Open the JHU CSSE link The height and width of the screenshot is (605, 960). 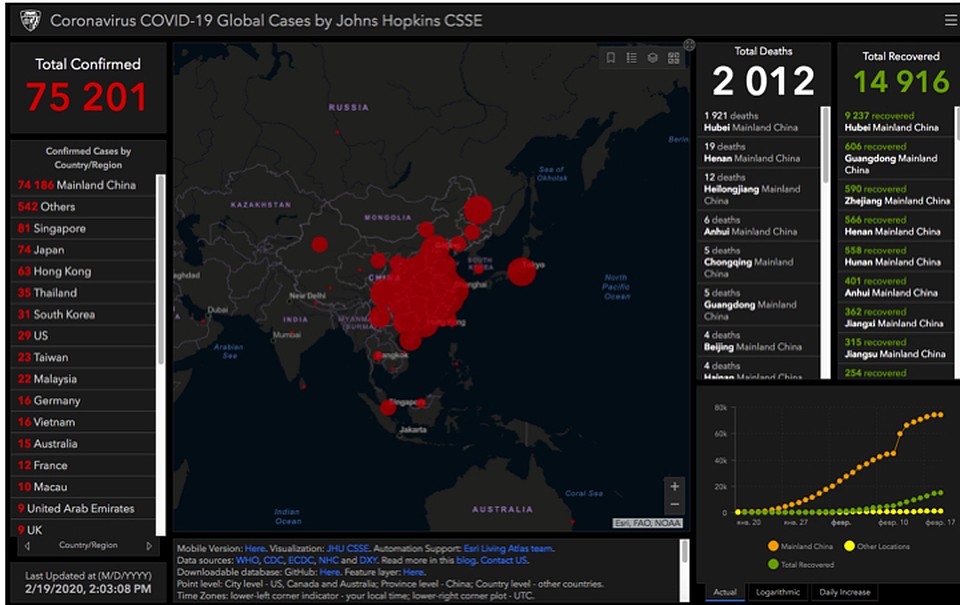click(x=348, y=549)
